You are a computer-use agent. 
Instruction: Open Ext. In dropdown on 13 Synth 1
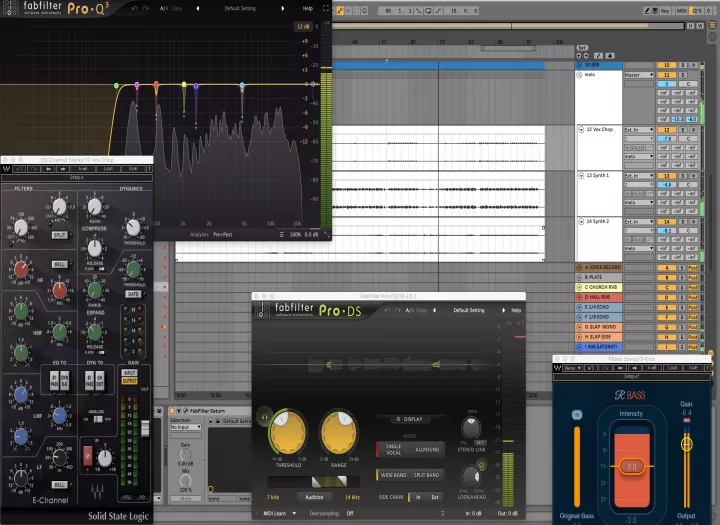tap(638, 176)
